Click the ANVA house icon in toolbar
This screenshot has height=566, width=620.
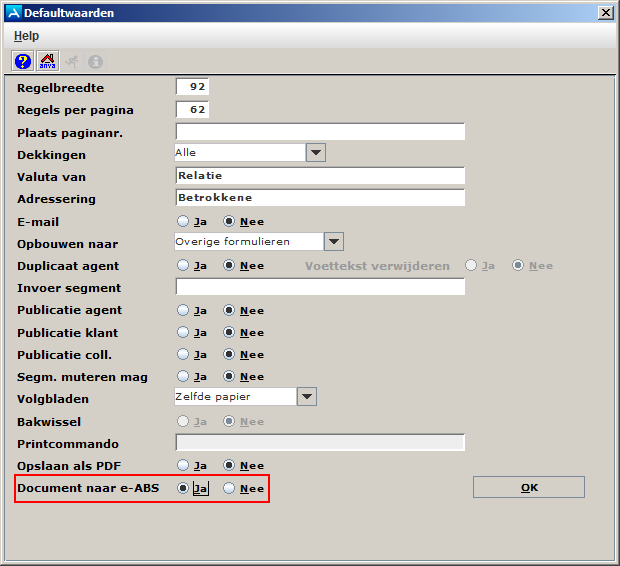click(x=47, y=61)
